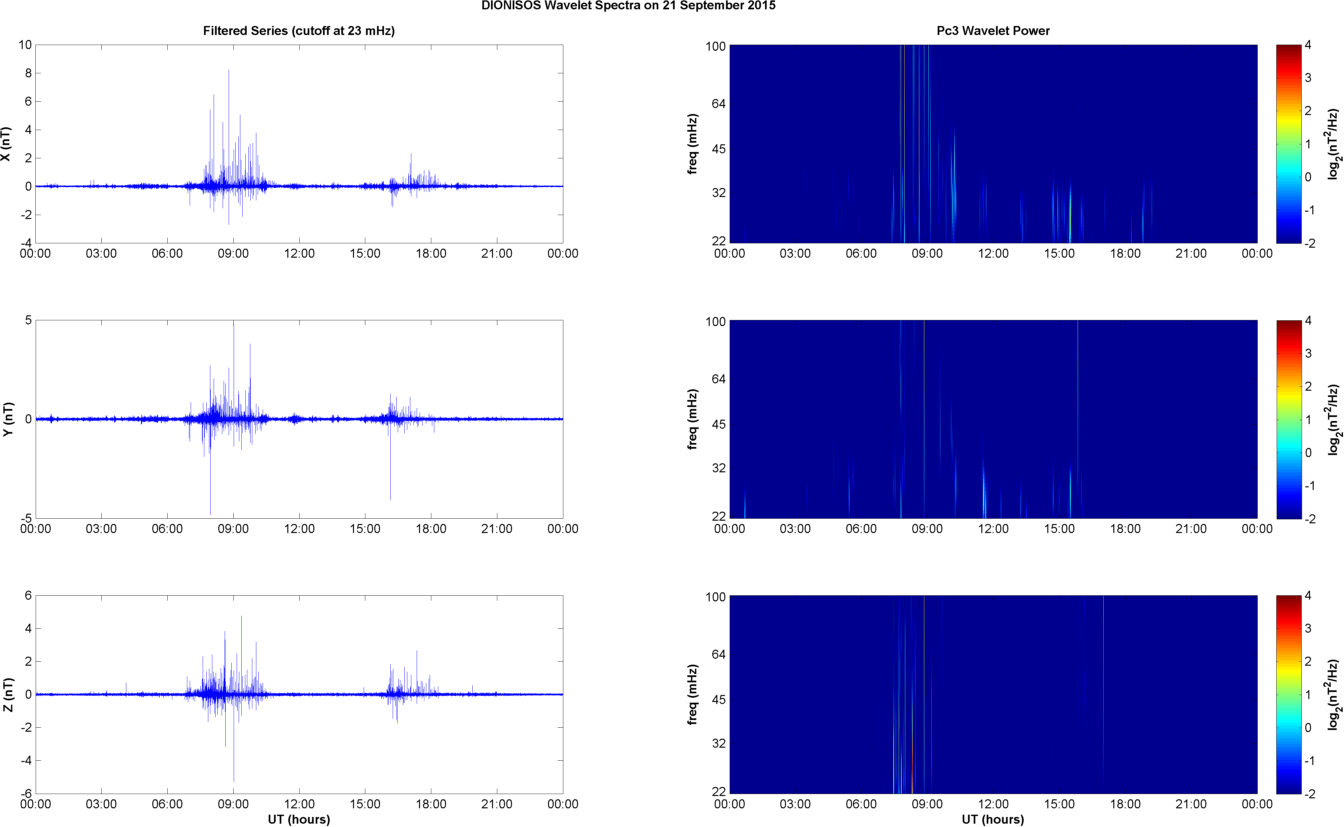Click the "X (nT)" axis label
1344x827 pixels.
coord(6,144)
